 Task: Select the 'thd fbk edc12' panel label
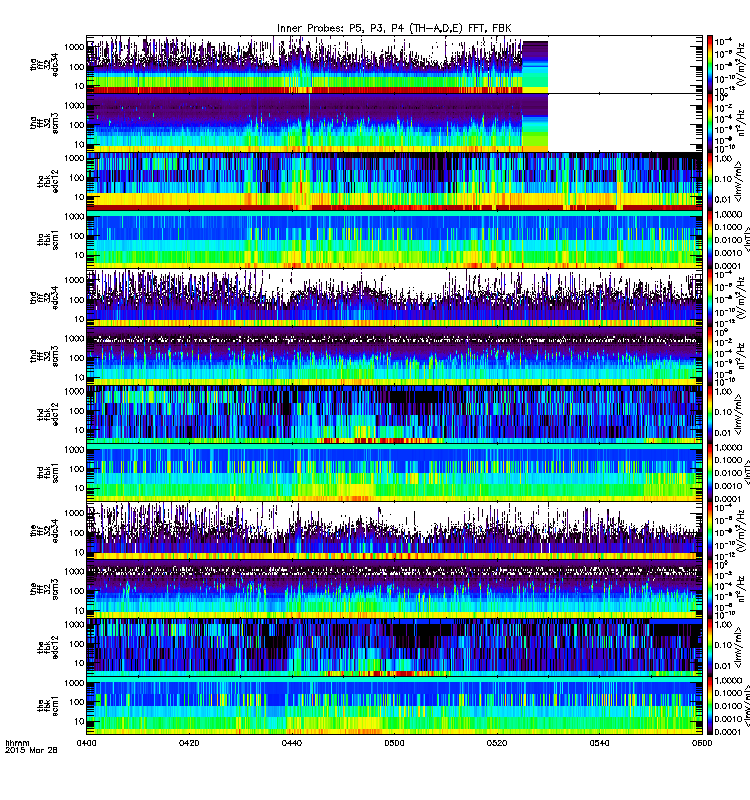pyautogui.click(x=48, y=414)
